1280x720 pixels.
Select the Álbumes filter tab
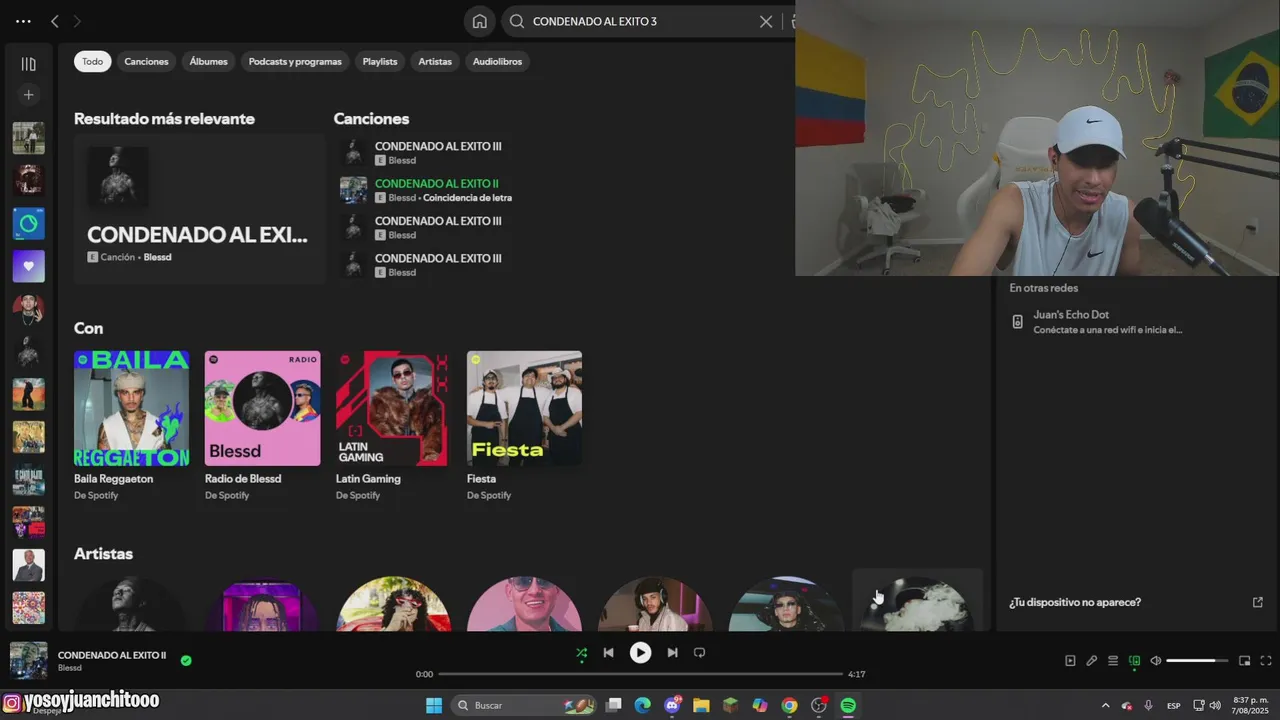pyautogui.click(x=209, y=61)
